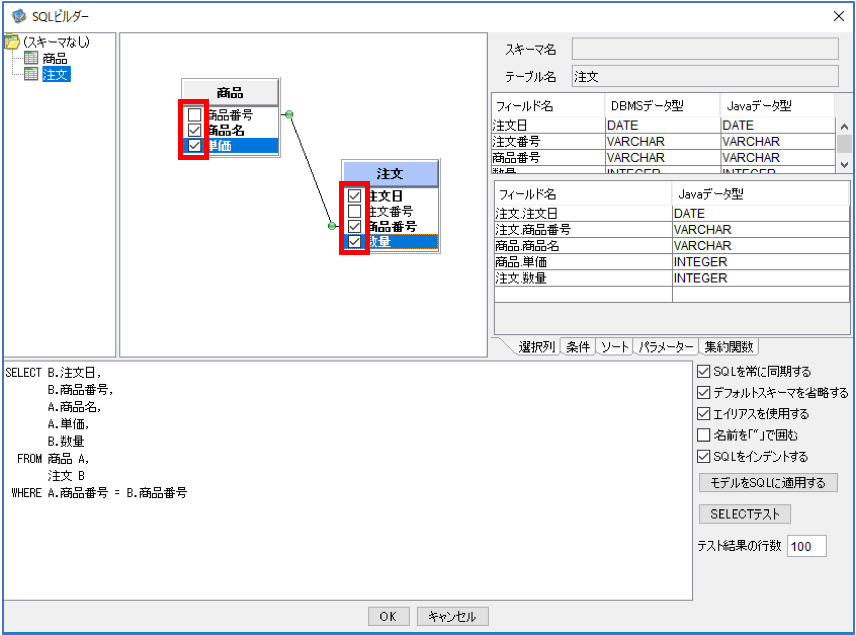Click scroll up arrow in field list

pos(844,127)
